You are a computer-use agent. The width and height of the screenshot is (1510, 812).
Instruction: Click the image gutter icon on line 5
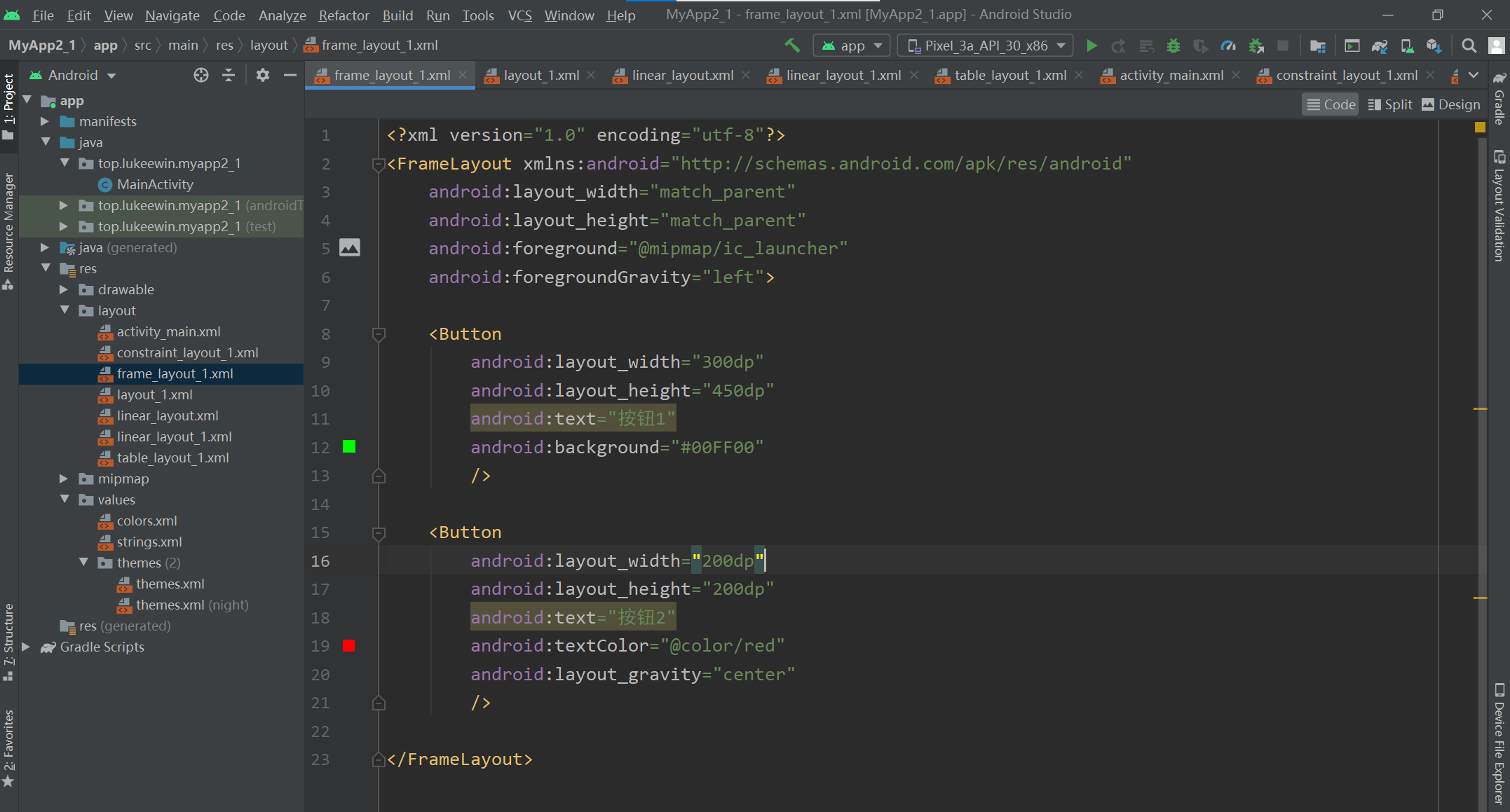pyautogui.click(x=350, y=248)
